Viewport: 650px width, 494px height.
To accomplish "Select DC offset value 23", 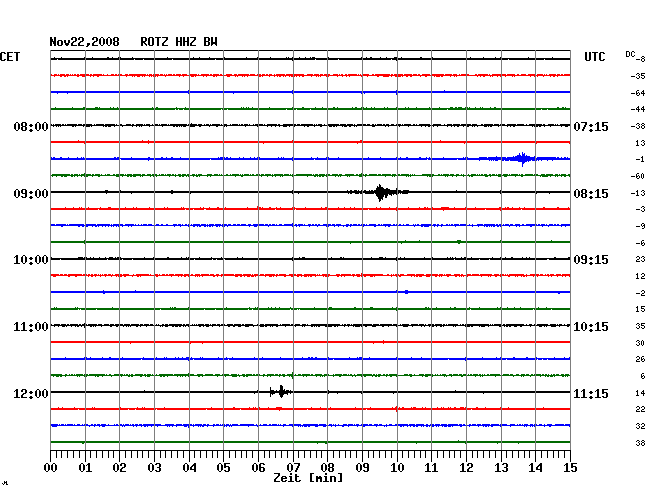I will coord(640,259).
